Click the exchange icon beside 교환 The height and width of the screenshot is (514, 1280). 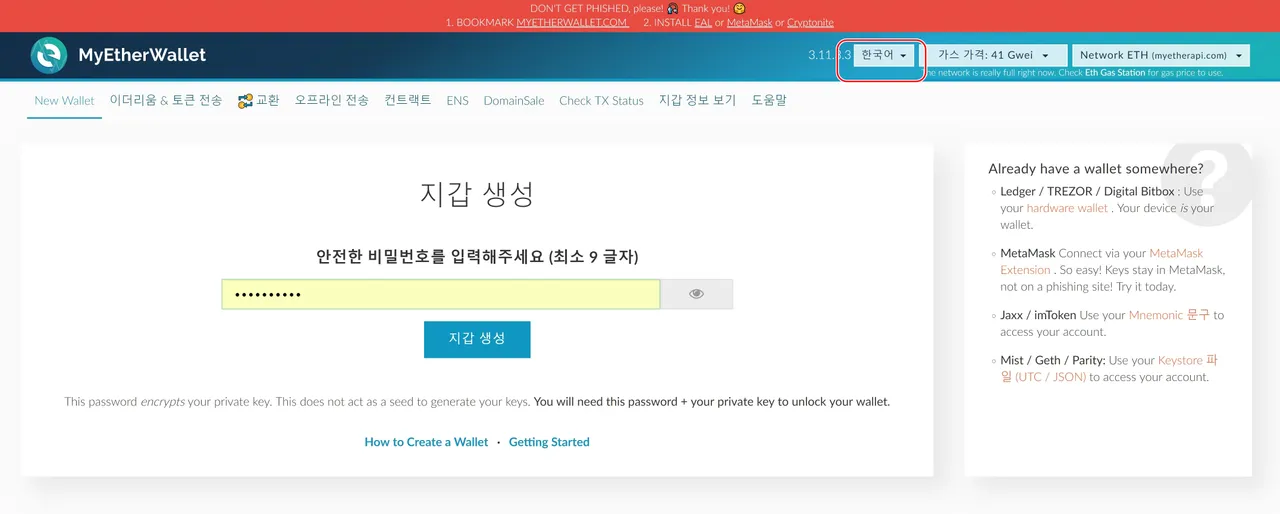coord(245,101)
